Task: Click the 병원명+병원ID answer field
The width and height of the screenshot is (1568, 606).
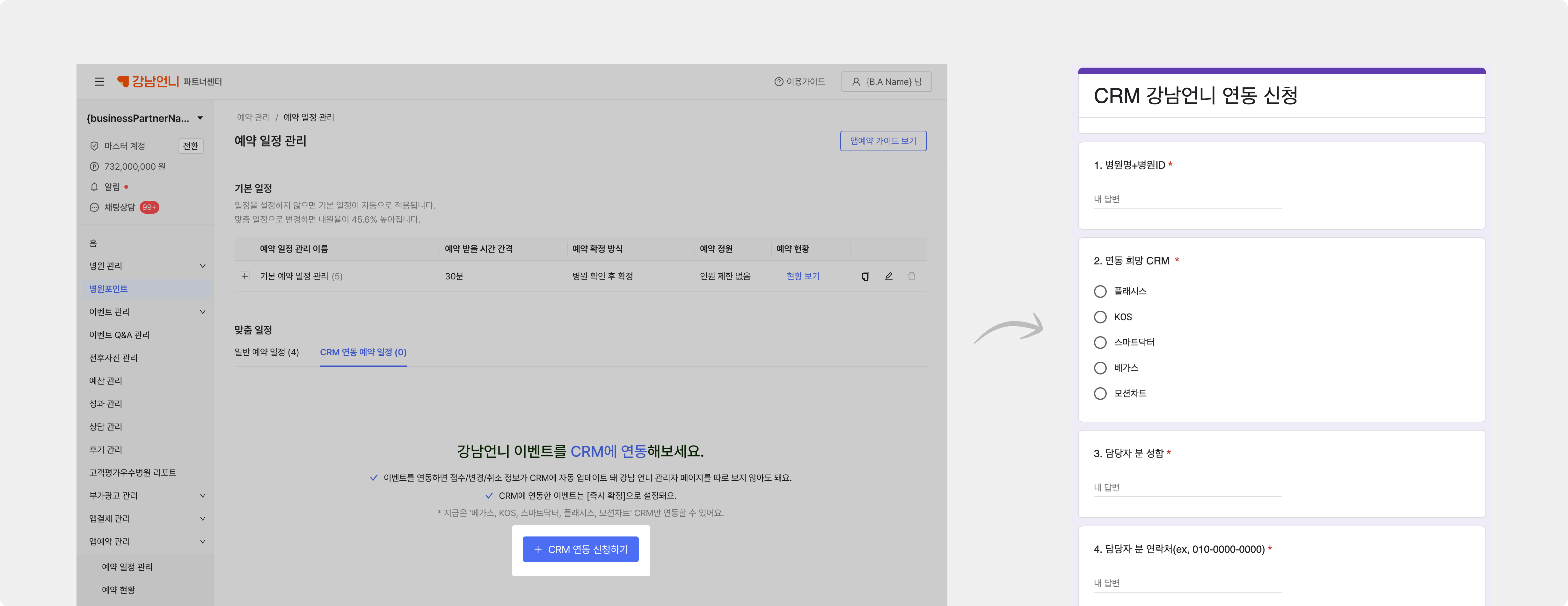Action: (x=1187, y=200)
